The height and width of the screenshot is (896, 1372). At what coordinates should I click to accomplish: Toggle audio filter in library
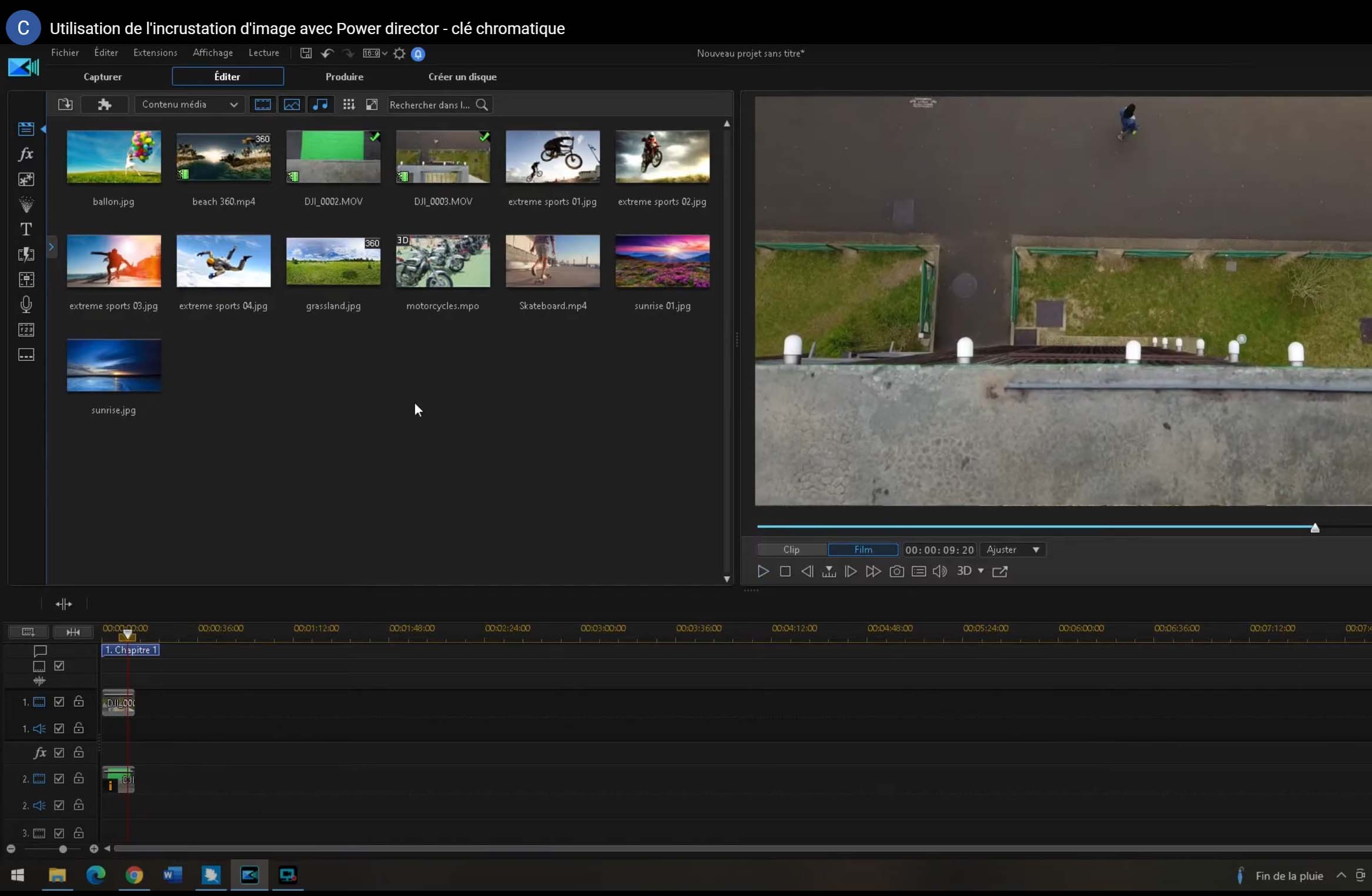point(320,105)
